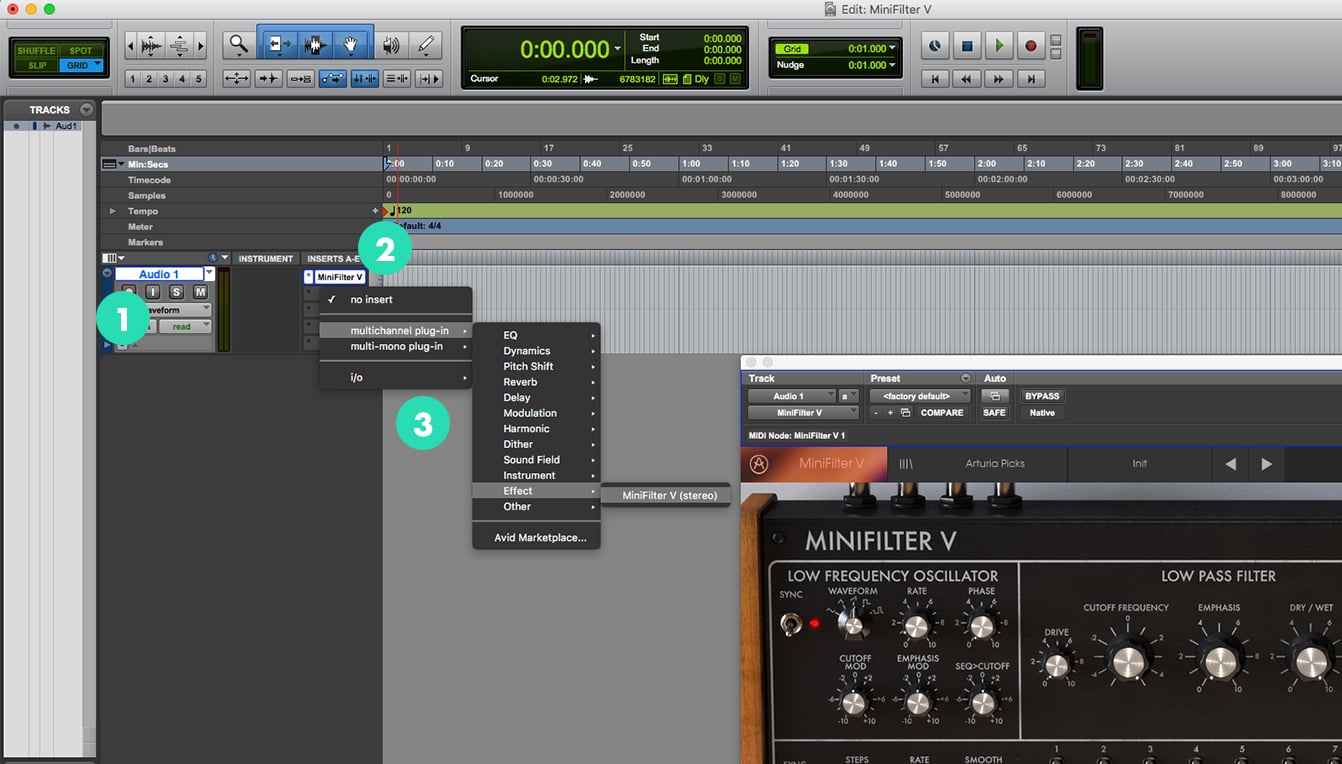
Task: Click the preset settings copy icon
Action: [905, 412]
